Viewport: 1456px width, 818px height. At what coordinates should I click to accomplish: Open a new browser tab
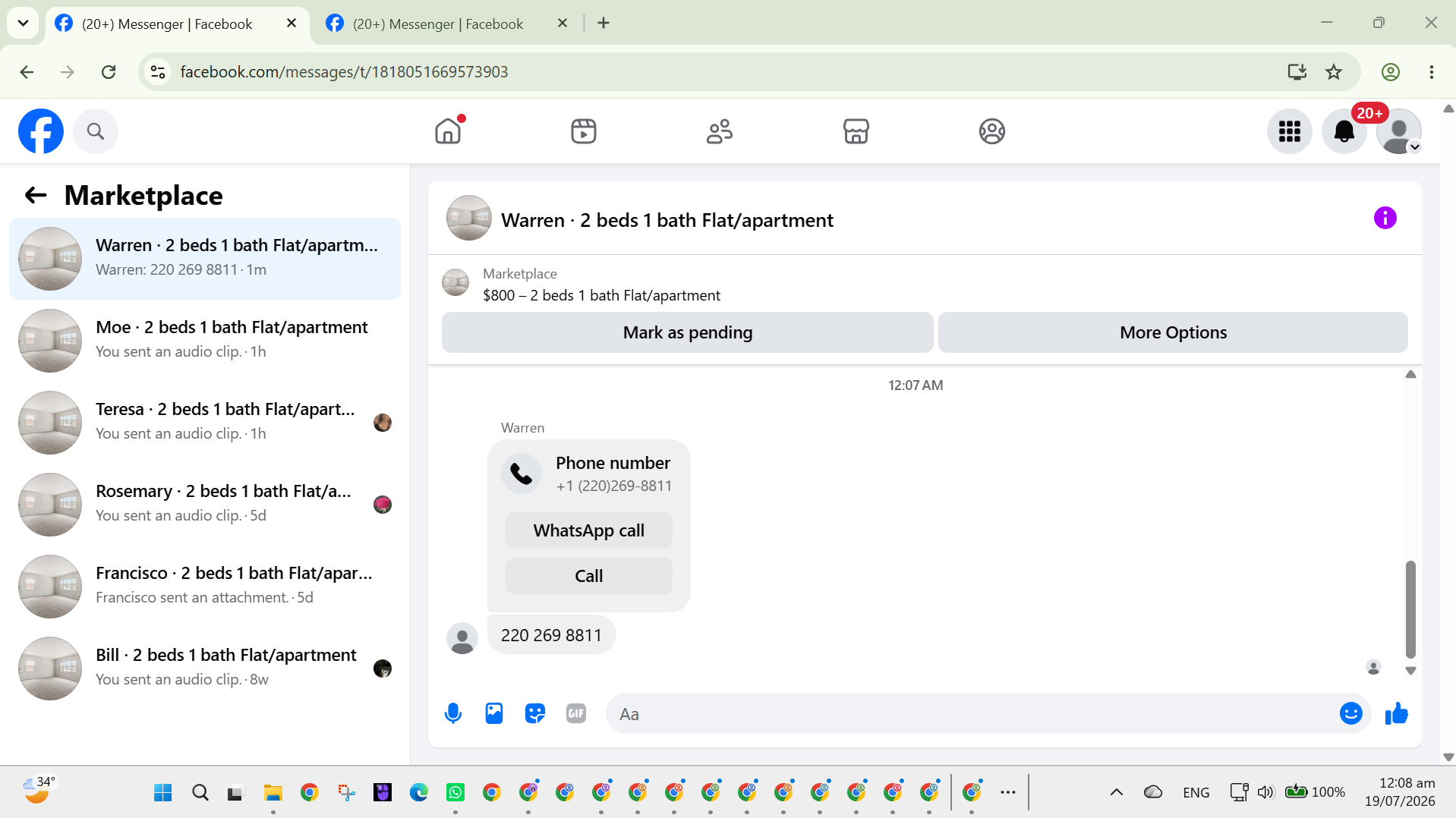pos(604,24)
